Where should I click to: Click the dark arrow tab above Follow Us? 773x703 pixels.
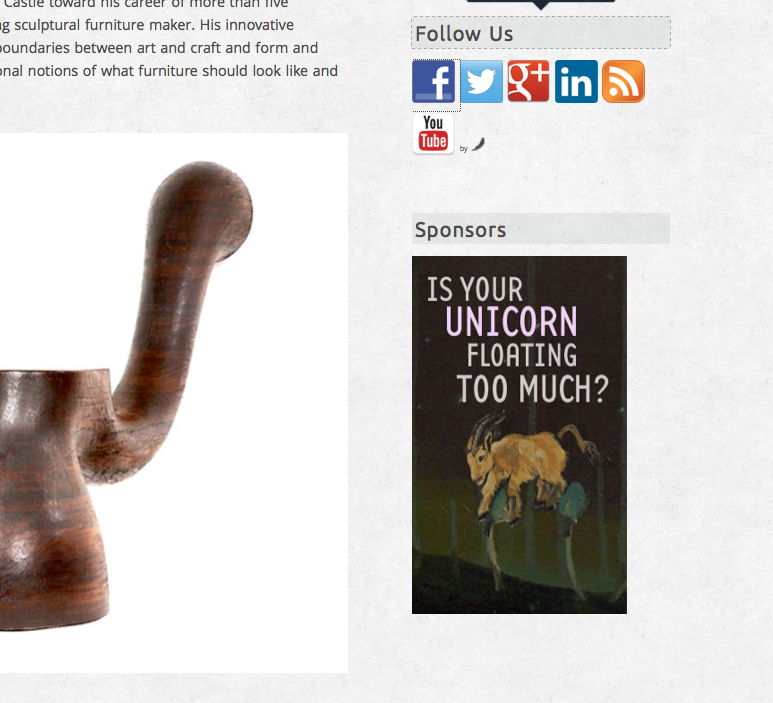point(541,4)
